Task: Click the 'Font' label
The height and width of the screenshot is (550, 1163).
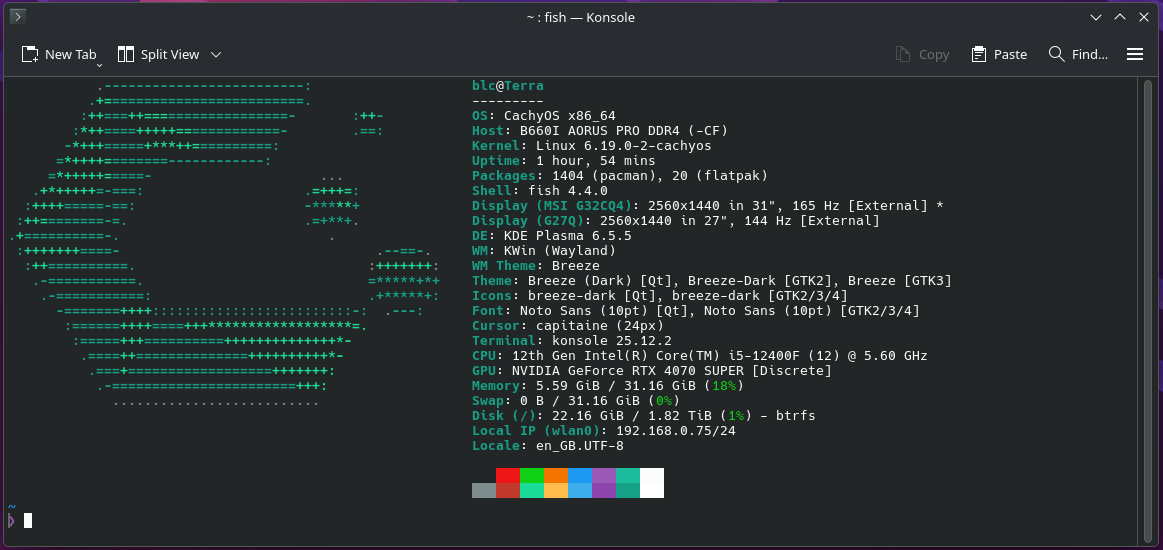Action: point(488,311)
